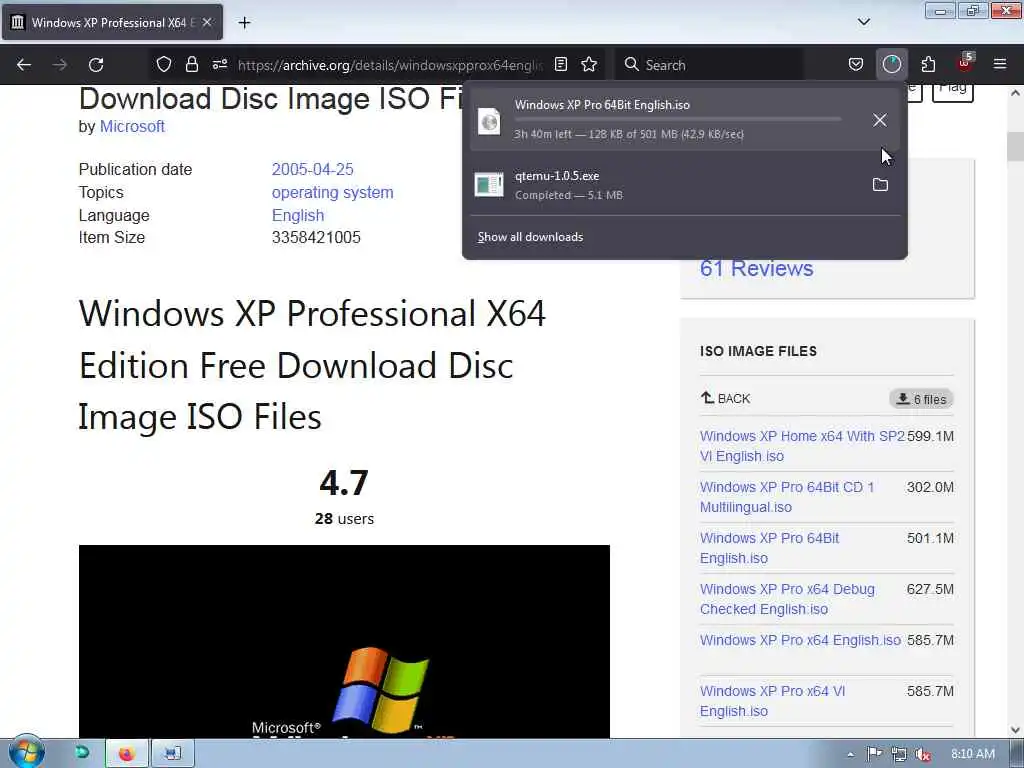Image resolution: width=1024 pixels, height=768 pixels.
Task: Click the page scrollbar up arrow
Action: (x=1015, y=93)
